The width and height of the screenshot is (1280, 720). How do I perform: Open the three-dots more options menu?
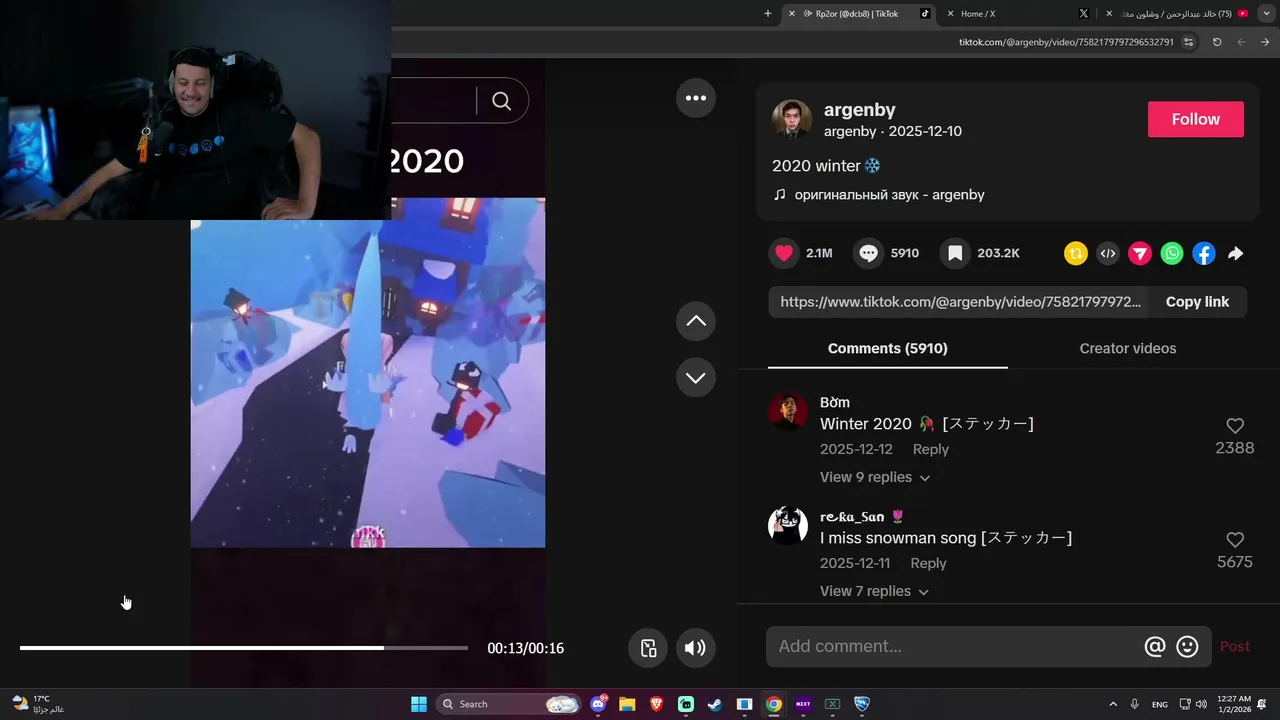696,98
